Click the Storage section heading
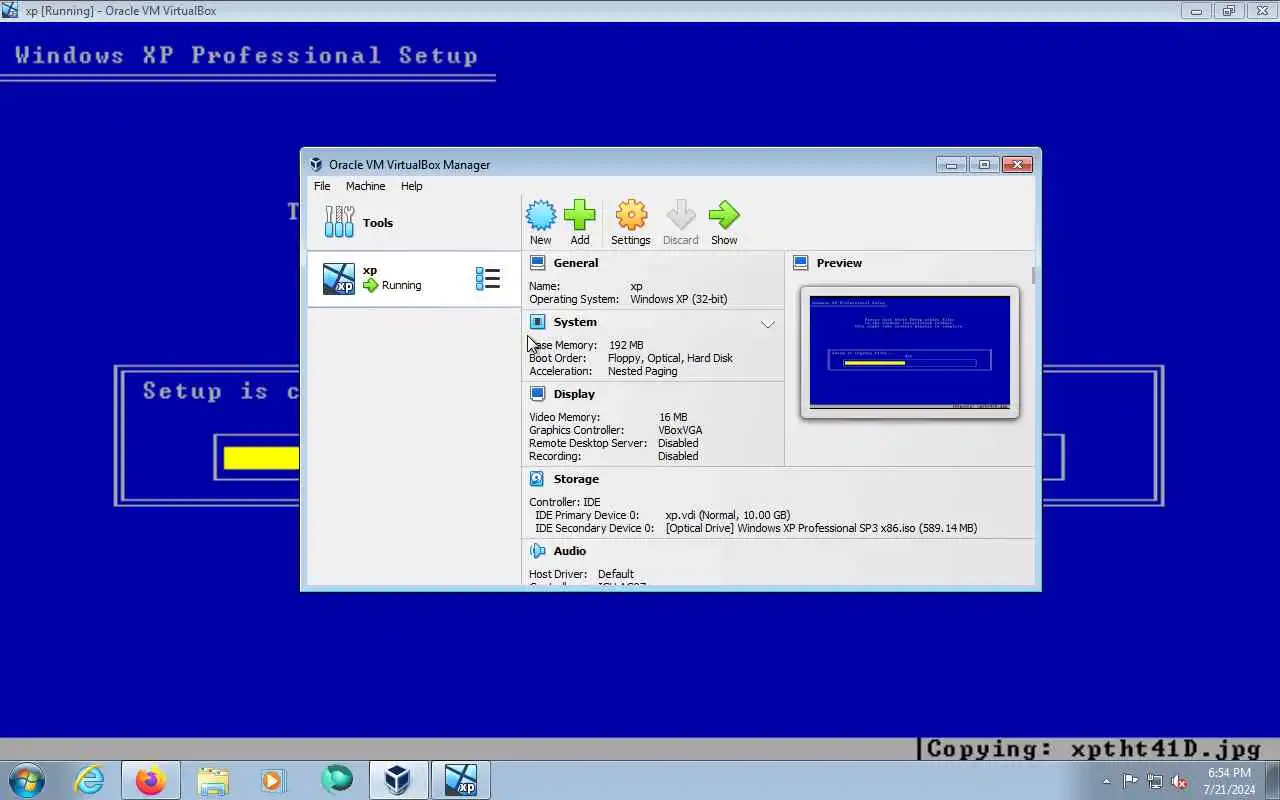1280x800 pixels. click(576, 479)
